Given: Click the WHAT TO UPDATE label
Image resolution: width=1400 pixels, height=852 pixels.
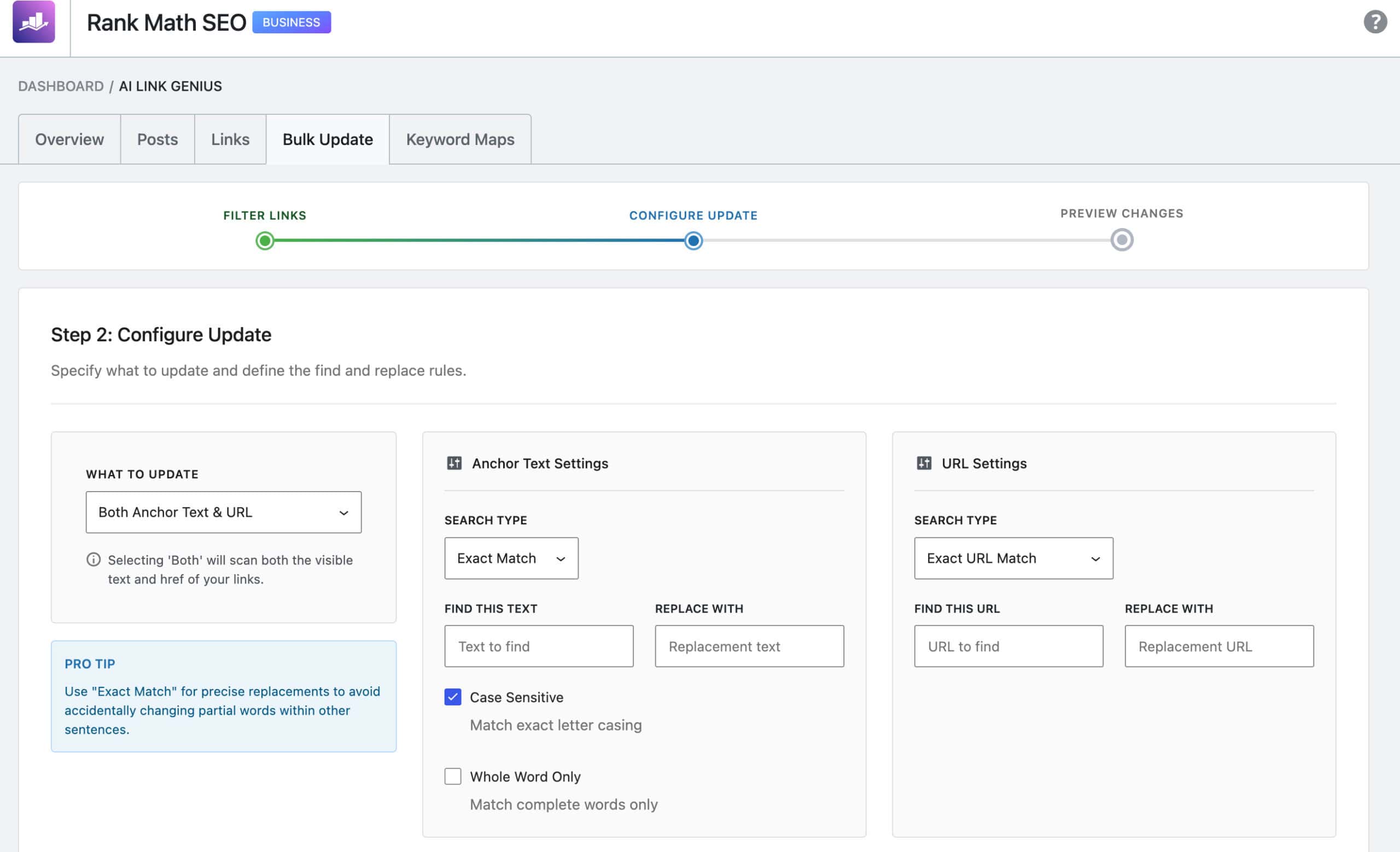Looking at the screenshot, I should [x=142, y=474].
